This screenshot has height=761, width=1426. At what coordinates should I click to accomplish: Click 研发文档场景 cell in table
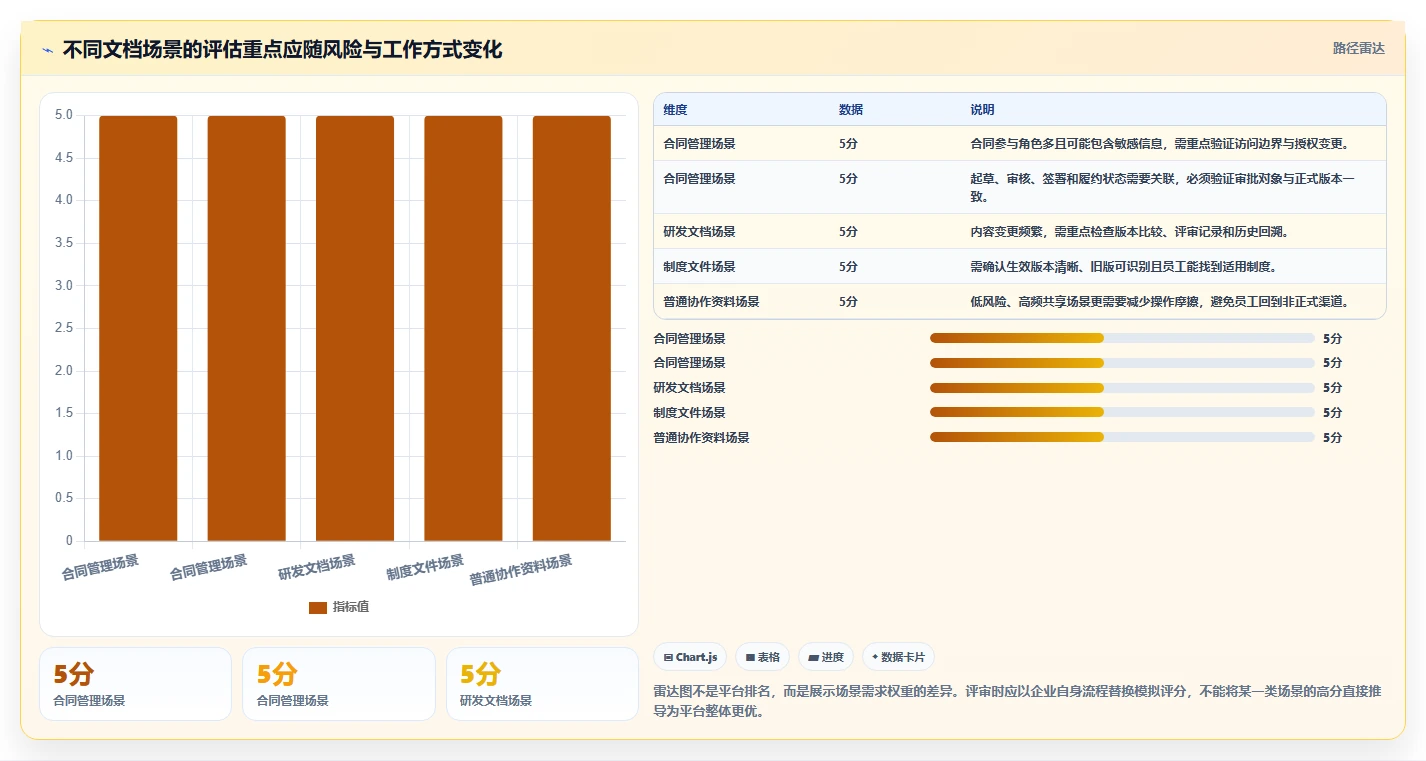(699, 232)
